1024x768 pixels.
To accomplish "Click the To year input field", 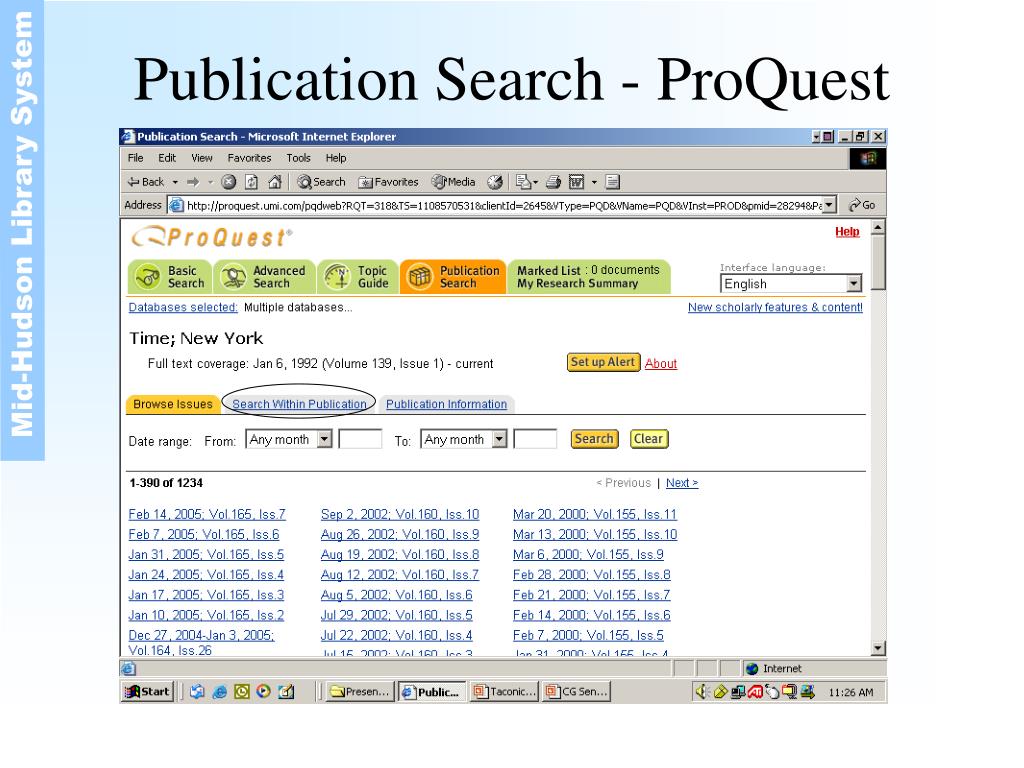I will [536, 440].
